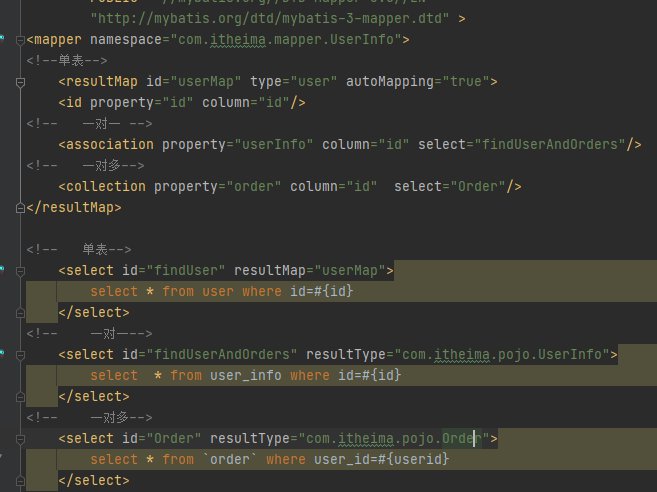Click select="Order" in collection tag
The height and width of the screenshot is (492, 657).
450,186
